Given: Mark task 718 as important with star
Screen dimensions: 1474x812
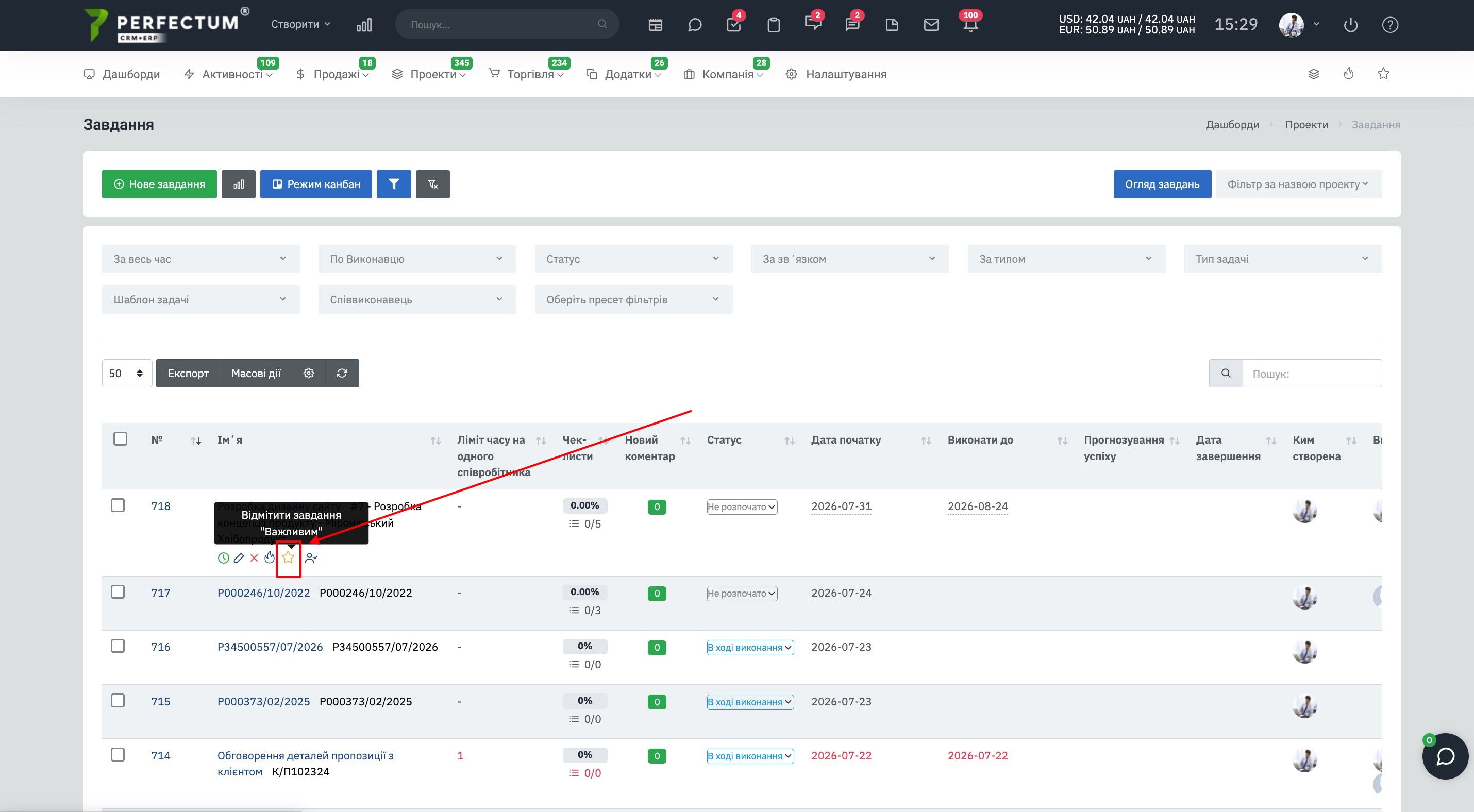Looking at the screenshot, I should coord(289,557).
